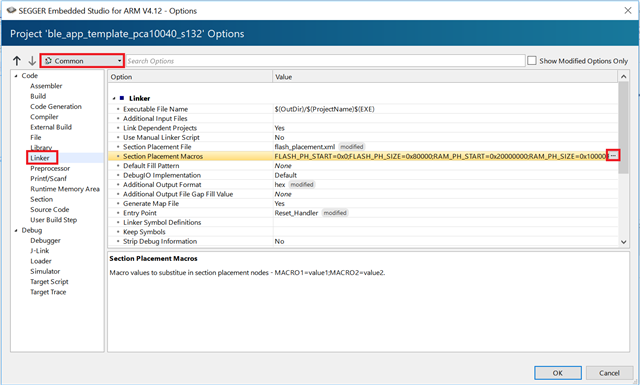Toggle Show Modified Options Only checkbox

pyautogui.click(x=532, y=60)
